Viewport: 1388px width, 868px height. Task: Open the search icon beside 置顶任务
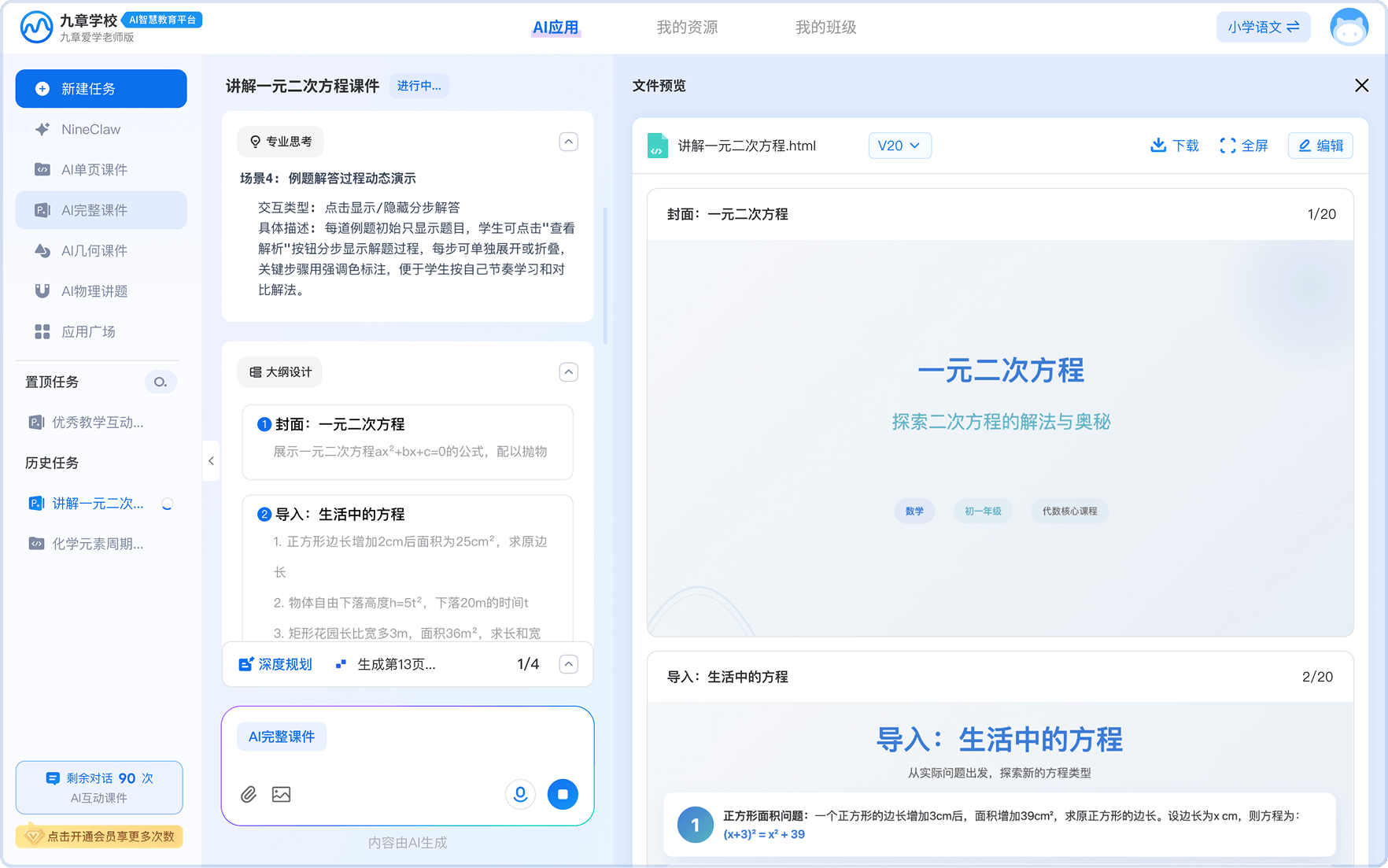pyautogui.click(x=161, y=382)
